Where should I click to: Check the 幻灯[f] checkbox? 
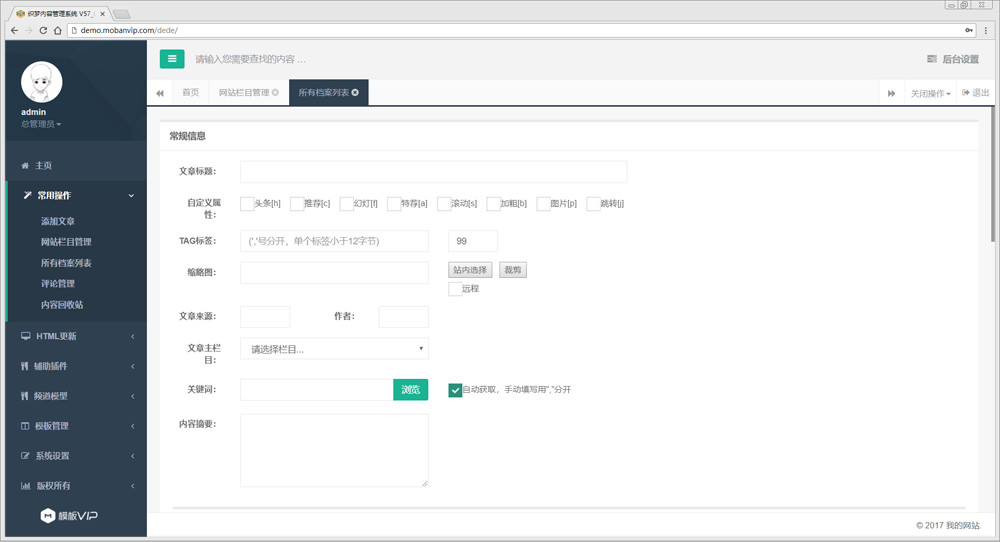(346, 203)
